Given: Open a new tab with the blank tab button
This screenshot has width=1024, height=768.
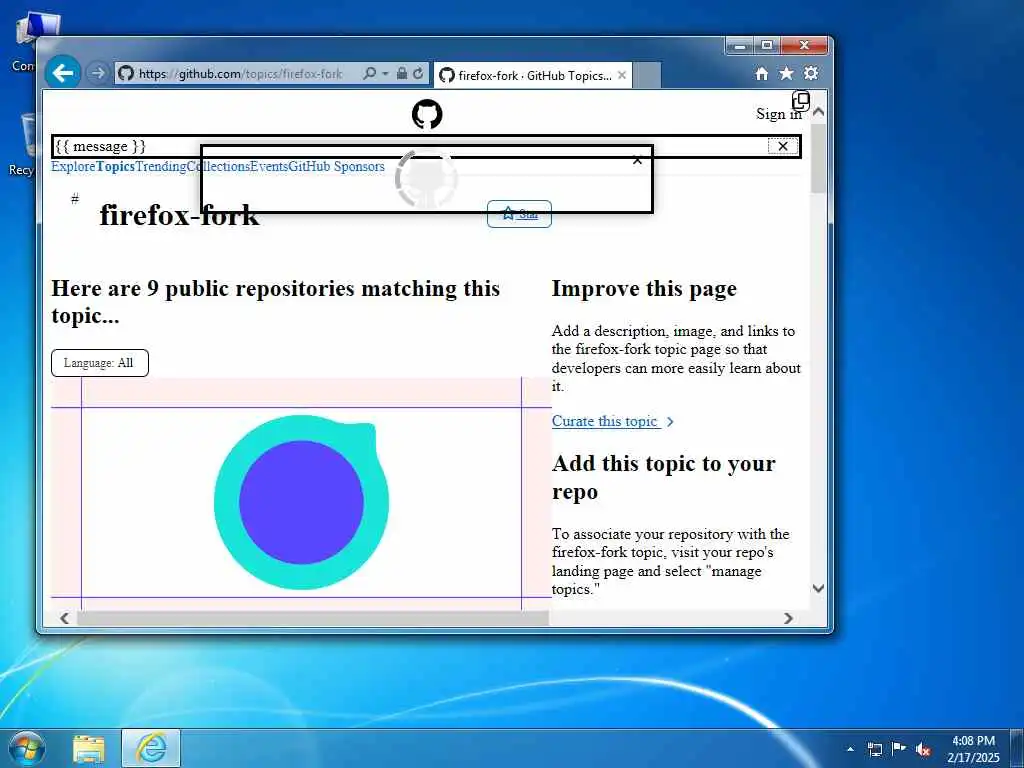Looking at the screenshot, I should point(647,75).
